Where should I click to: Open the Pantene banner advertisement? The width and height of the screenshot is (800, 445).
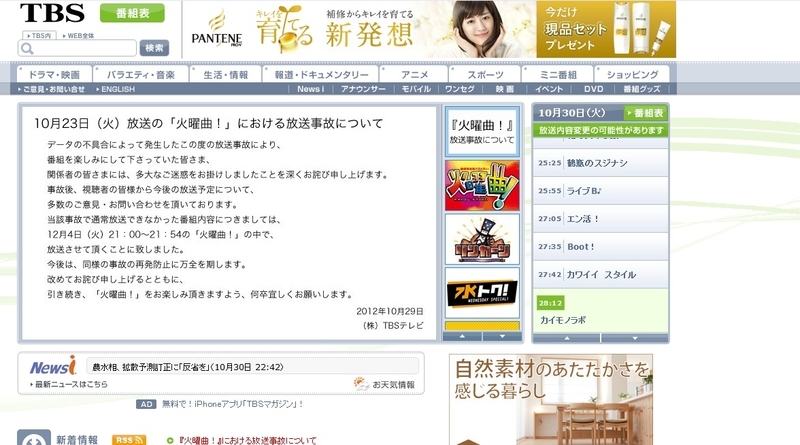point(429,29)
